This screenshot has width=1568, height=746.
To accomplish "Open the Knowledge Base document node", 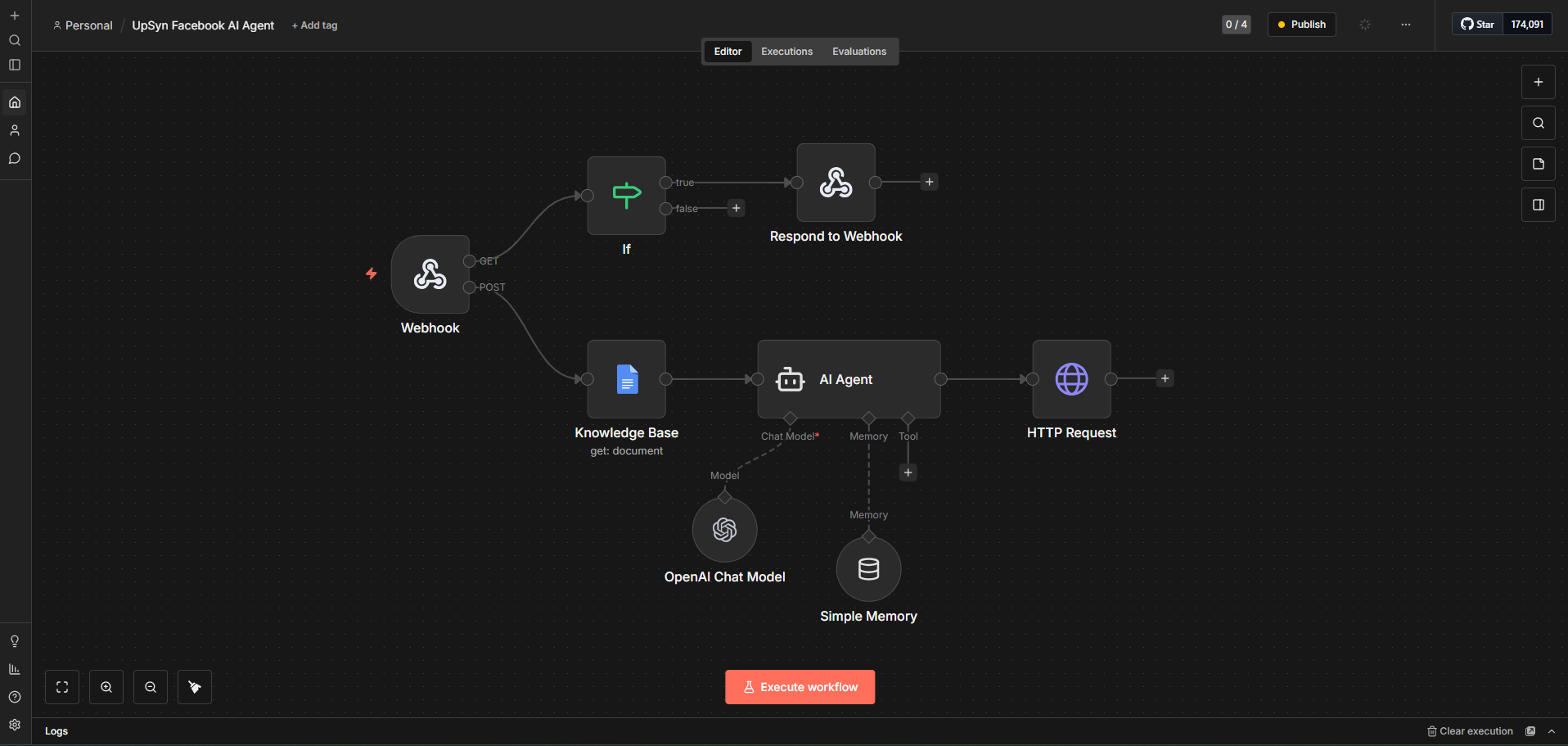I will [625, 379].
